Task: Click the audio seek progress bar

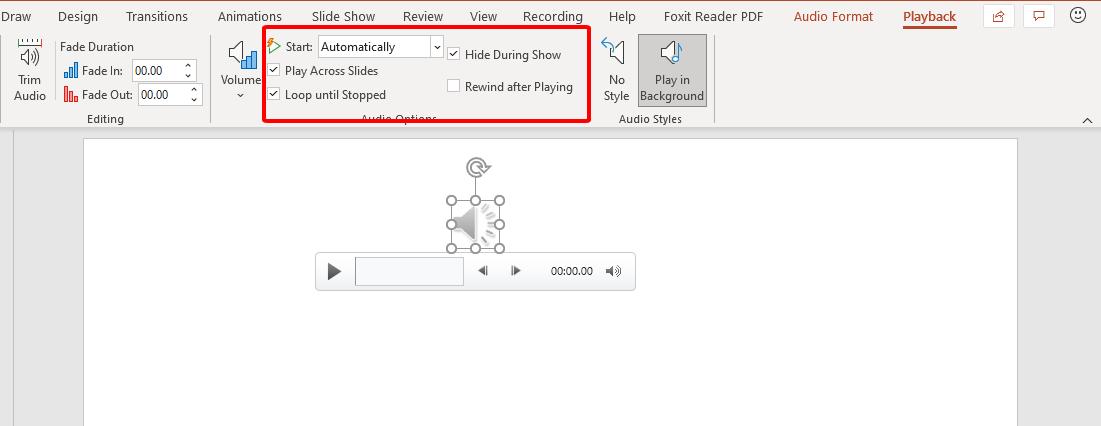Action: click(409, 272)
